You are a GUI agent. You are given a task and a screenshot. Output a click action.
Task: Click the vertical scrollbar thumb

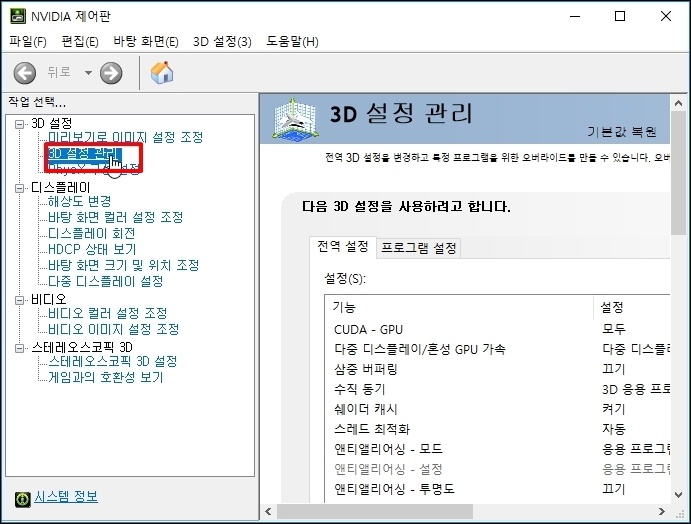[678, 173]
